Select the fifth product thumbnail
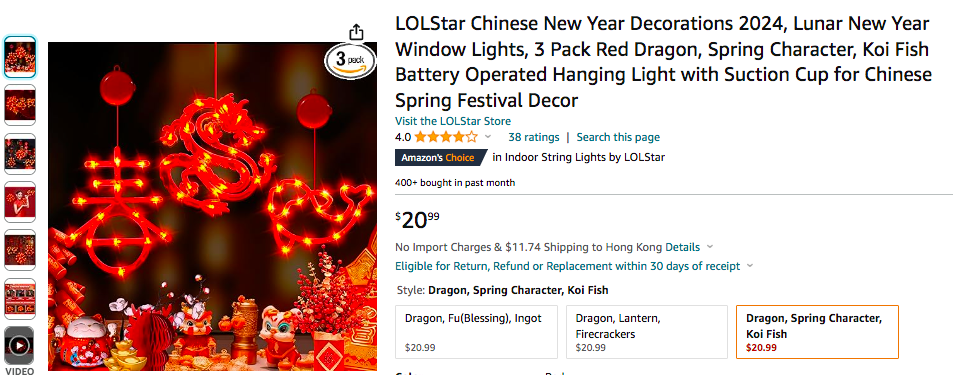This screenshot has height=375, width=953. [20, 250]
